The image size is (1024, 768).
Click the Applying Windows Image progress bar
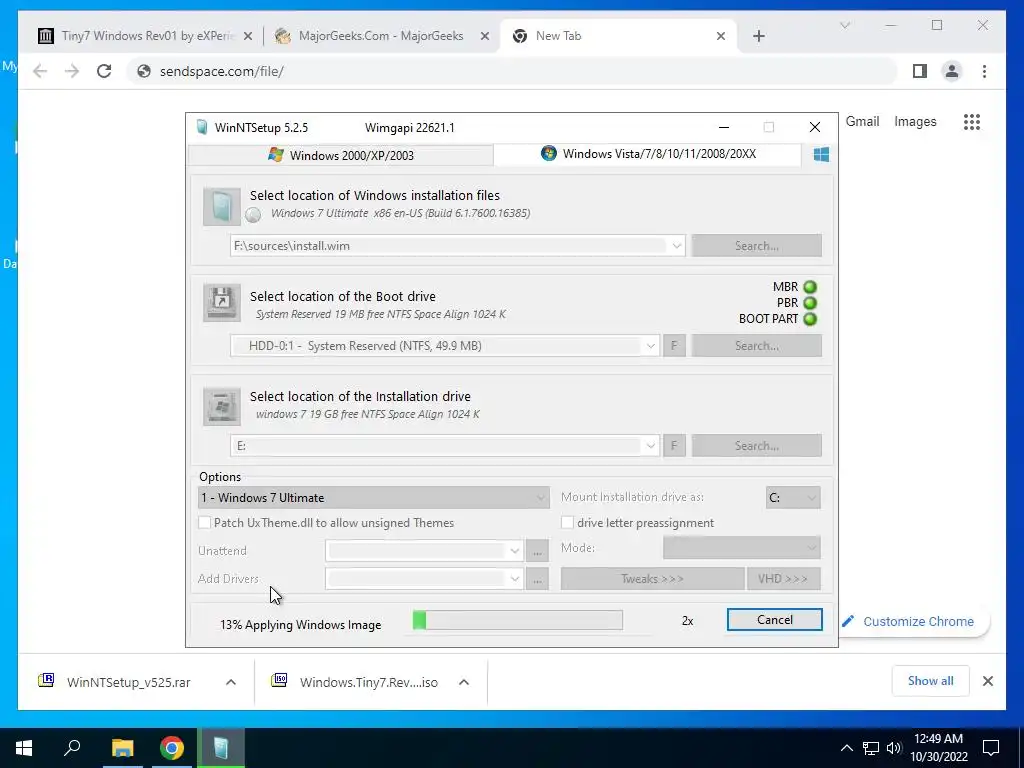pos(517,620)
